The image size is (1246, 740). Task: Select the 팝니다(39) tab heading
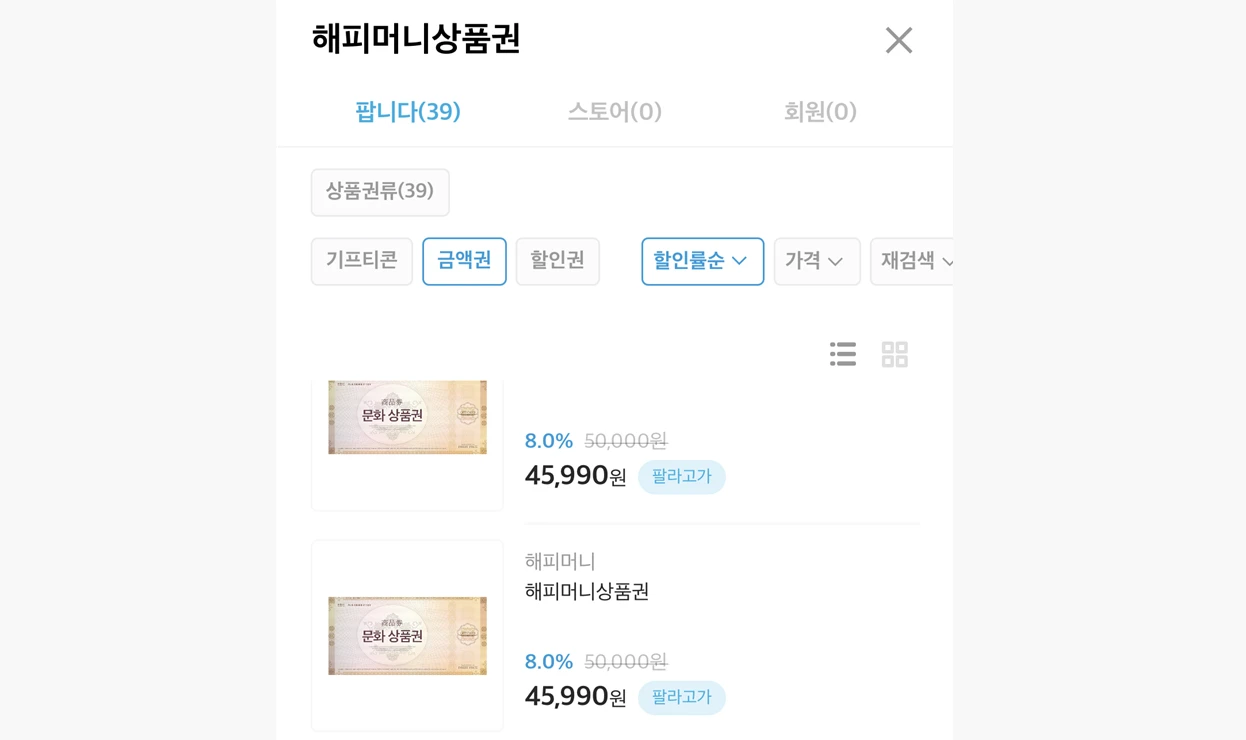[407, 112]
